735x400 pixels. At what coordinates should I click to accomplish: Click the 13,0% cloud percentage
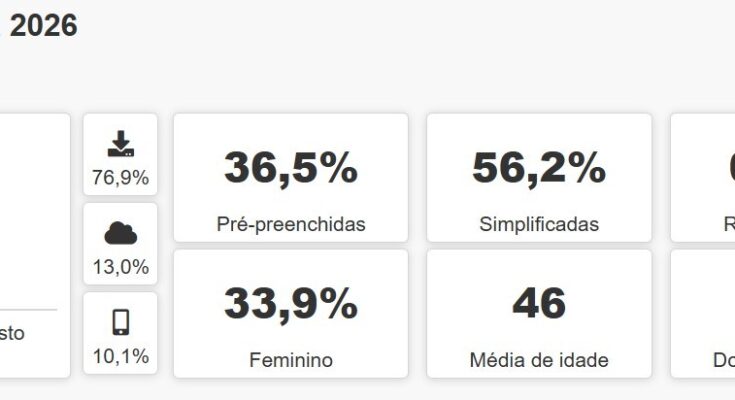[x=120, y=267]
